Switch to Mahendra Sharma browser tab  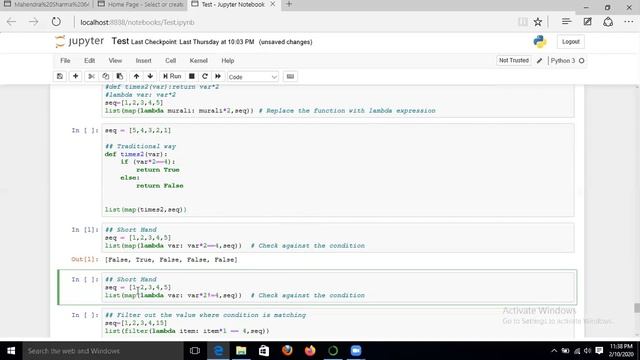coord(46,4)
